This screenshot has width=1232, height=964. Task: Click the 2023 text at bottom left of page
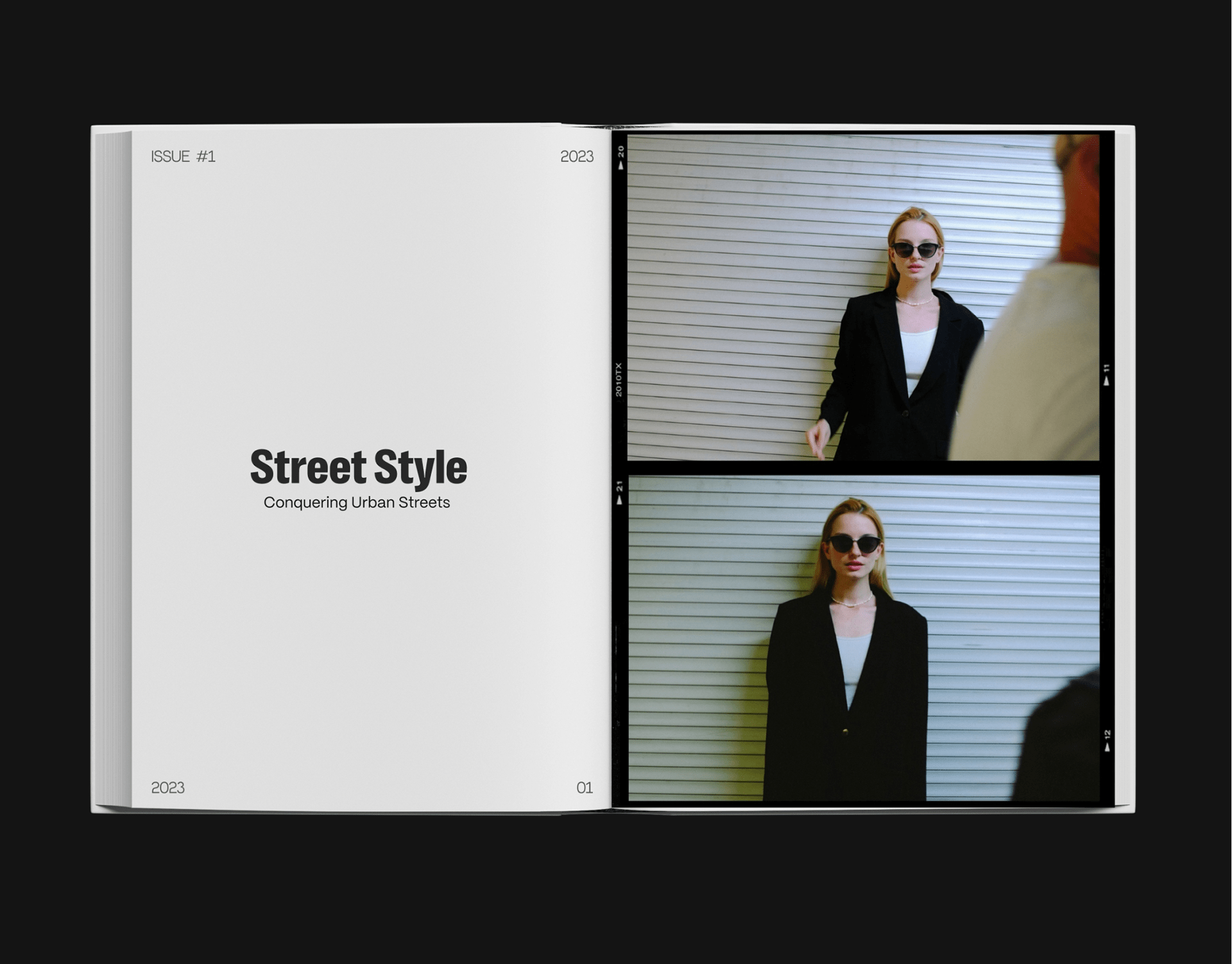(167, 788)
